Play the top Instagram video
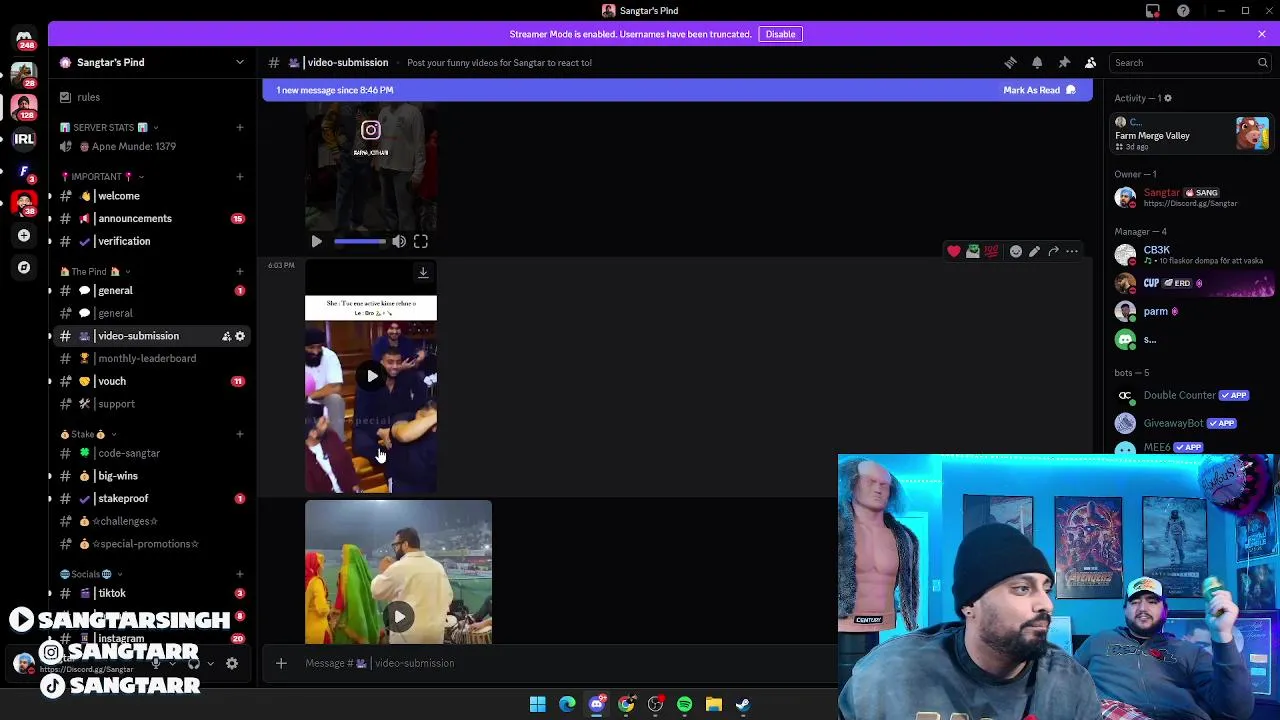The height and width of the screenshot is (720, 1280). 316,241
